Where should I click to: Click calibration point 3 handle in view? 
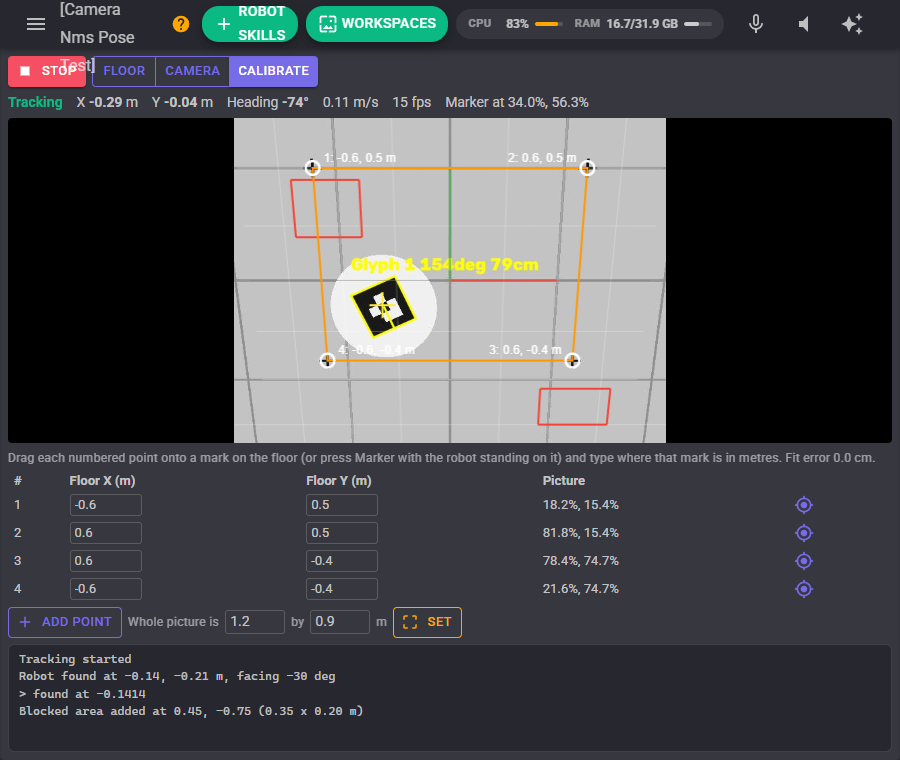pos(572,360)
